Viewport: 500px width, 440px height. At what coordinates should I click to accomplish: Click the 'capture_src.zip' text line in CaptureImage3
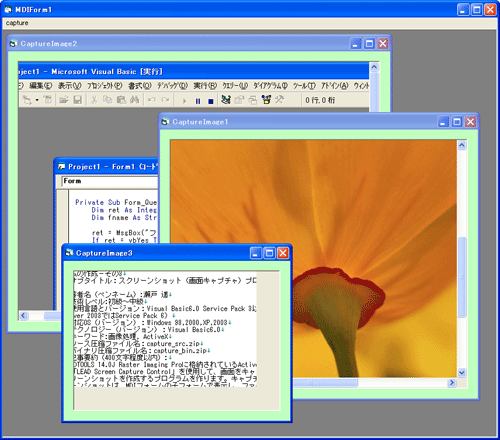[x=138, y=344]
